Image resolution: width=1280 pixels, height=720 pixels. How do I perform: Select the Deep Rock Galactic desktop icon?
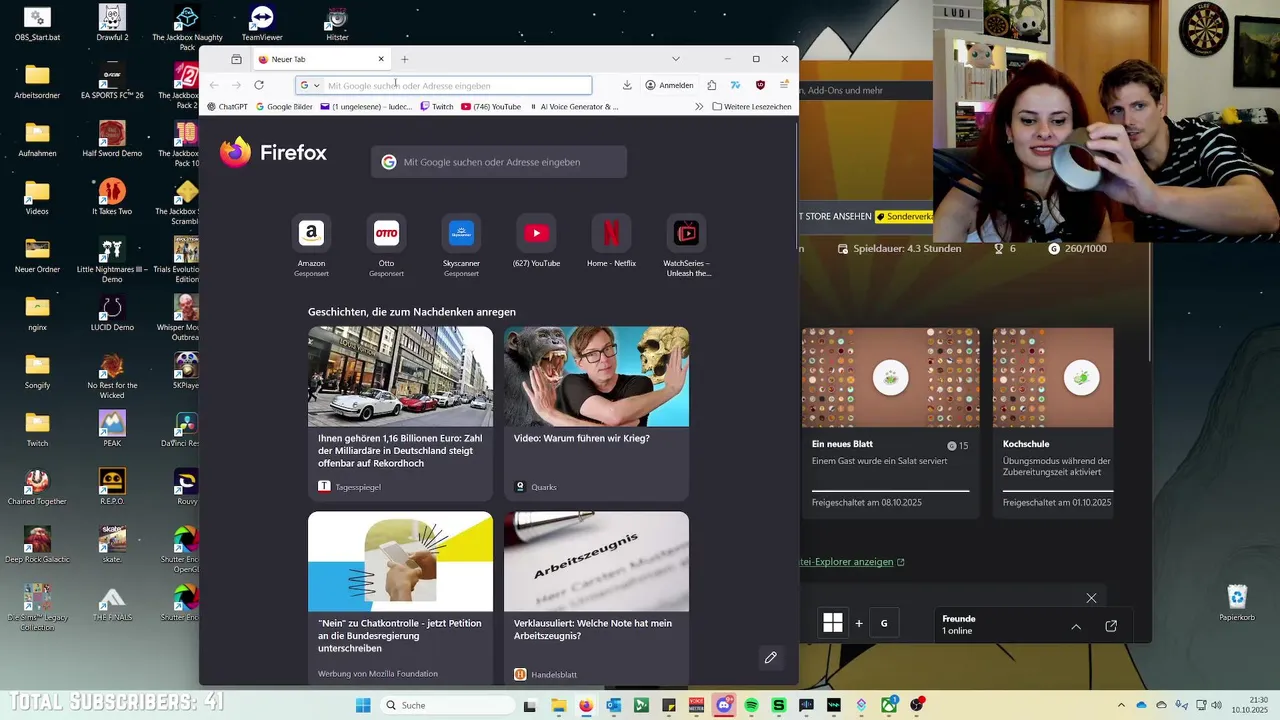pos(37,545)
